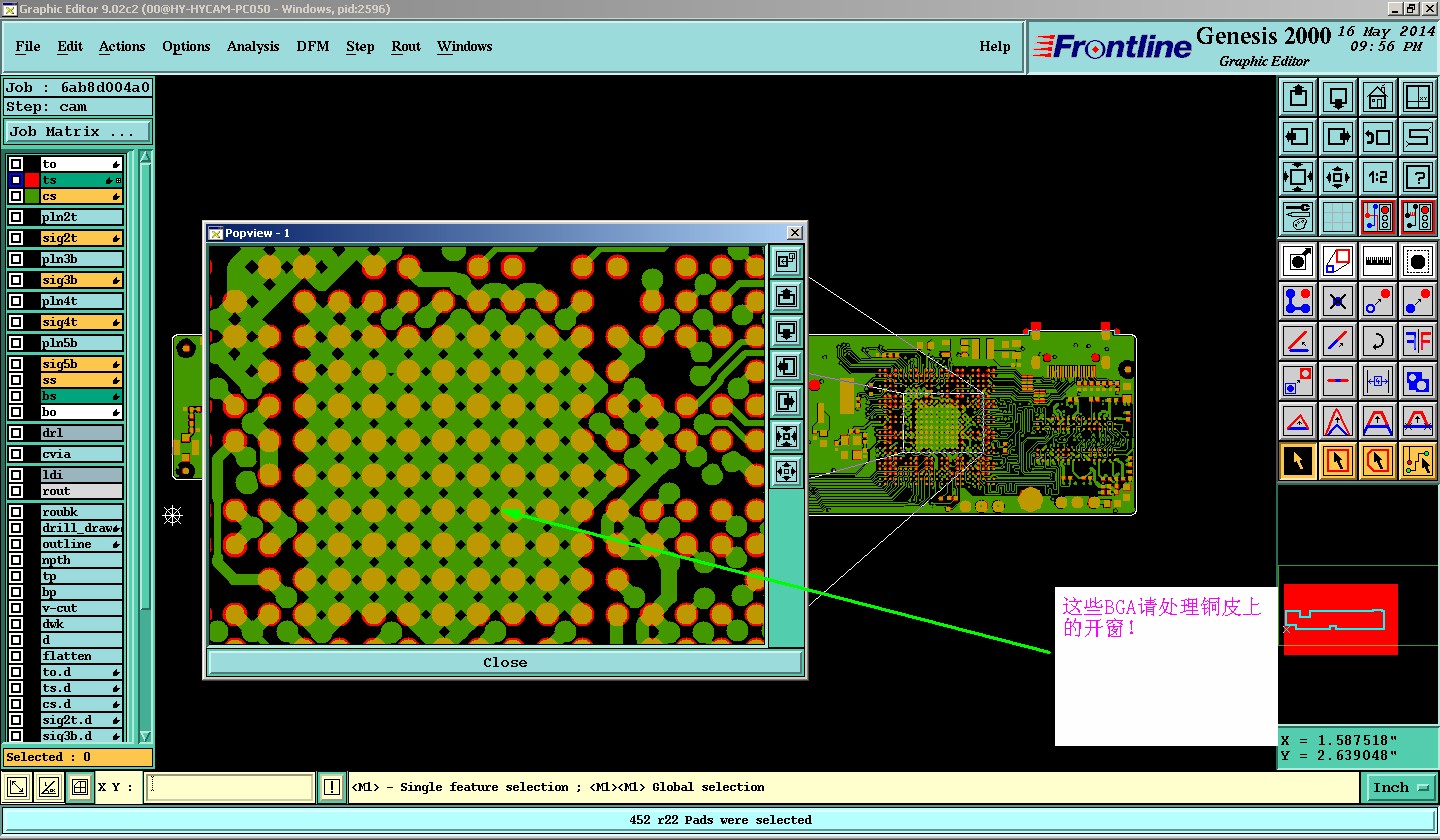Pan left using main toolbar arrow icon

point(1298,137)
